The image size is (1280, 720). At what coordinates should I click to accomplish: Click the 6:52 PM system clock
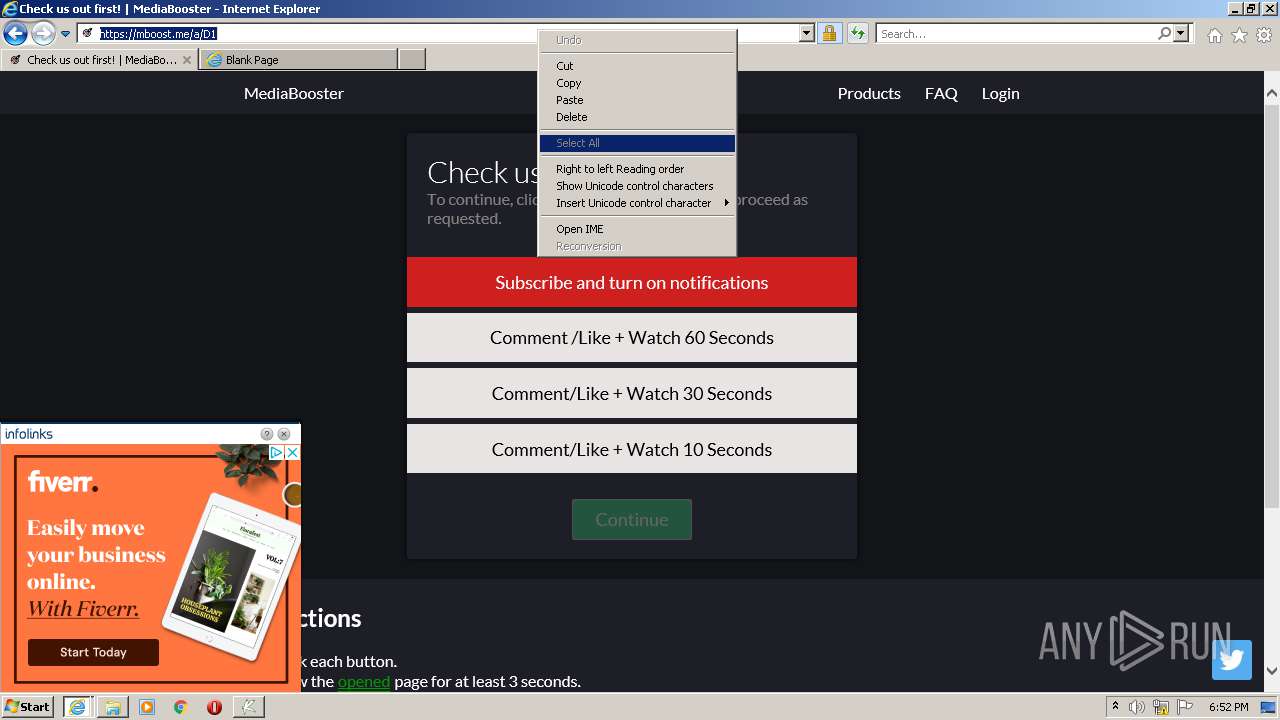pyautogui.click(x=1229, y=707)
